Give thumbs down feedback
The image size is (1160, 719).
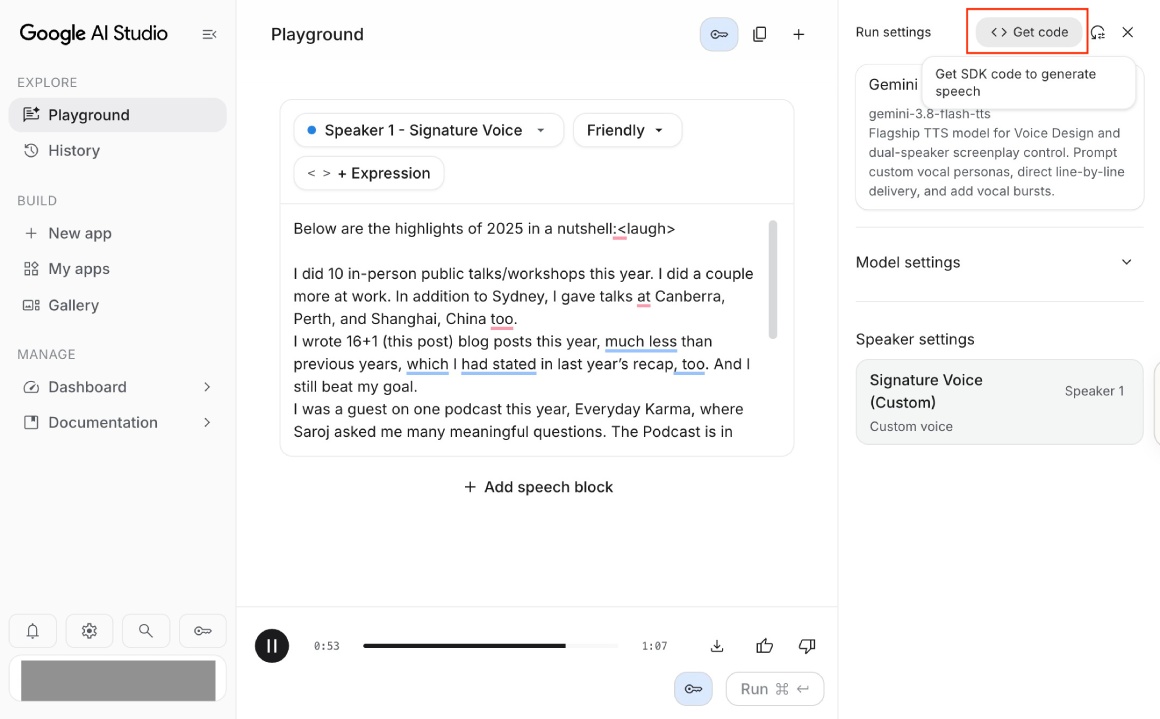click(807, 646)
